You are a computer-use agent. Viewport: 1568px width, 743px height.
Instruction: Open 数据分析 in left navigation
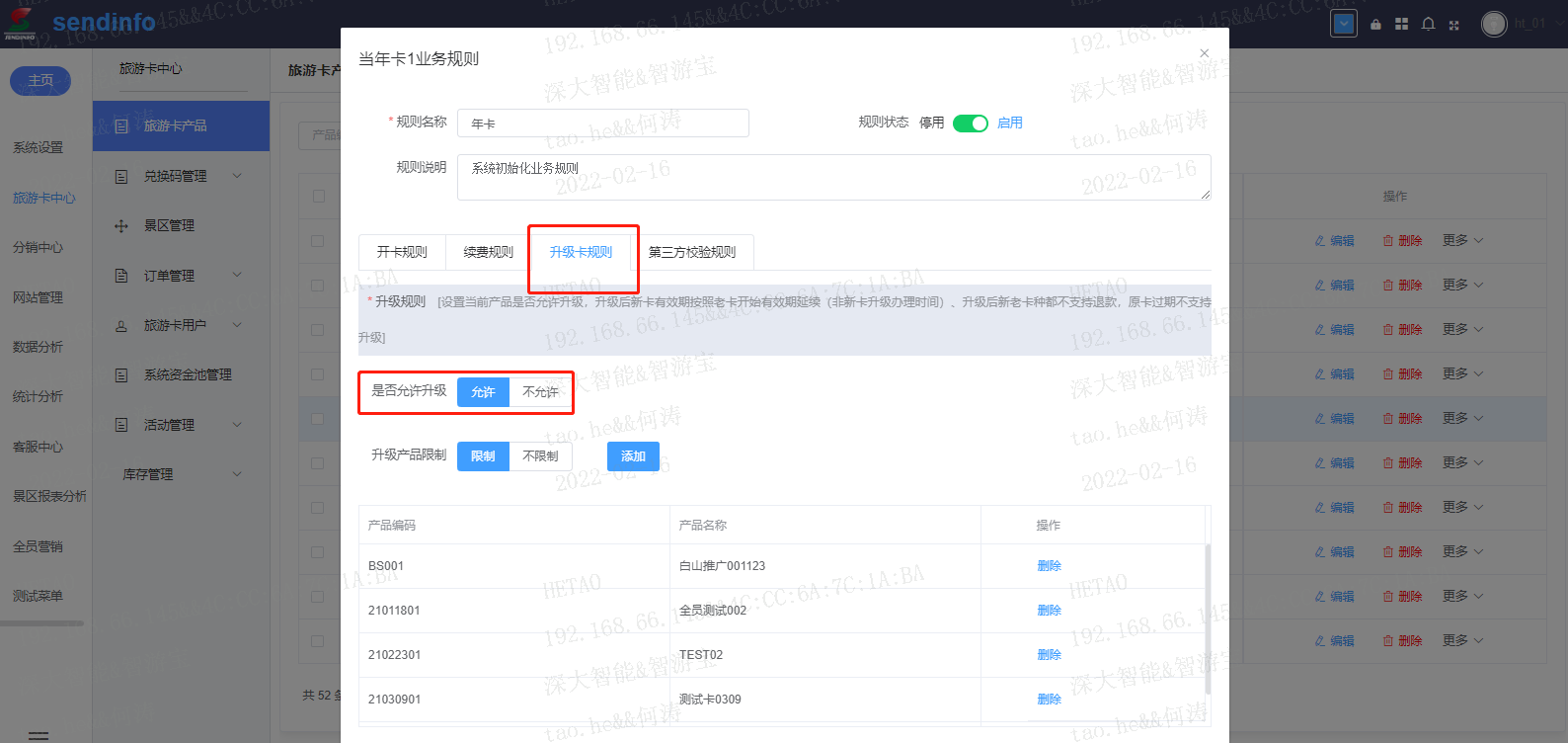click(38, 347)
